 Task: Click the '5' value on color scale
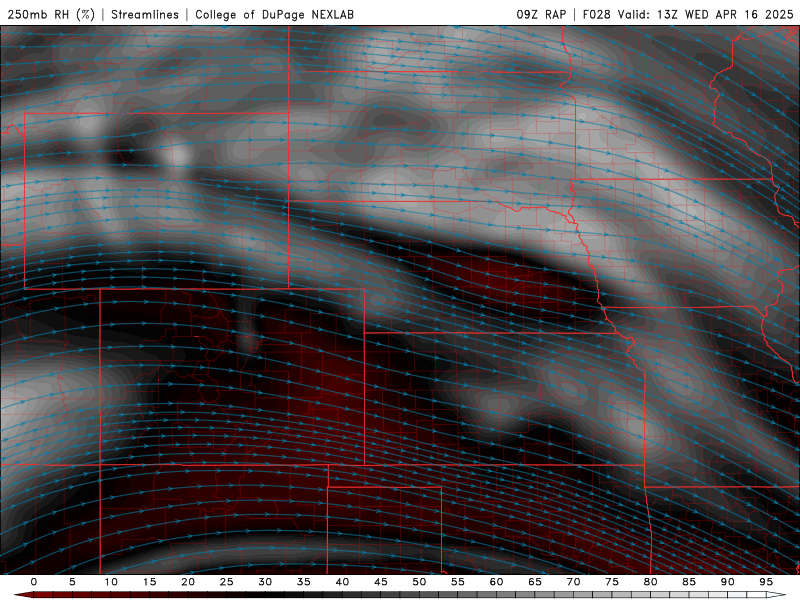click(x=72, y=582)
